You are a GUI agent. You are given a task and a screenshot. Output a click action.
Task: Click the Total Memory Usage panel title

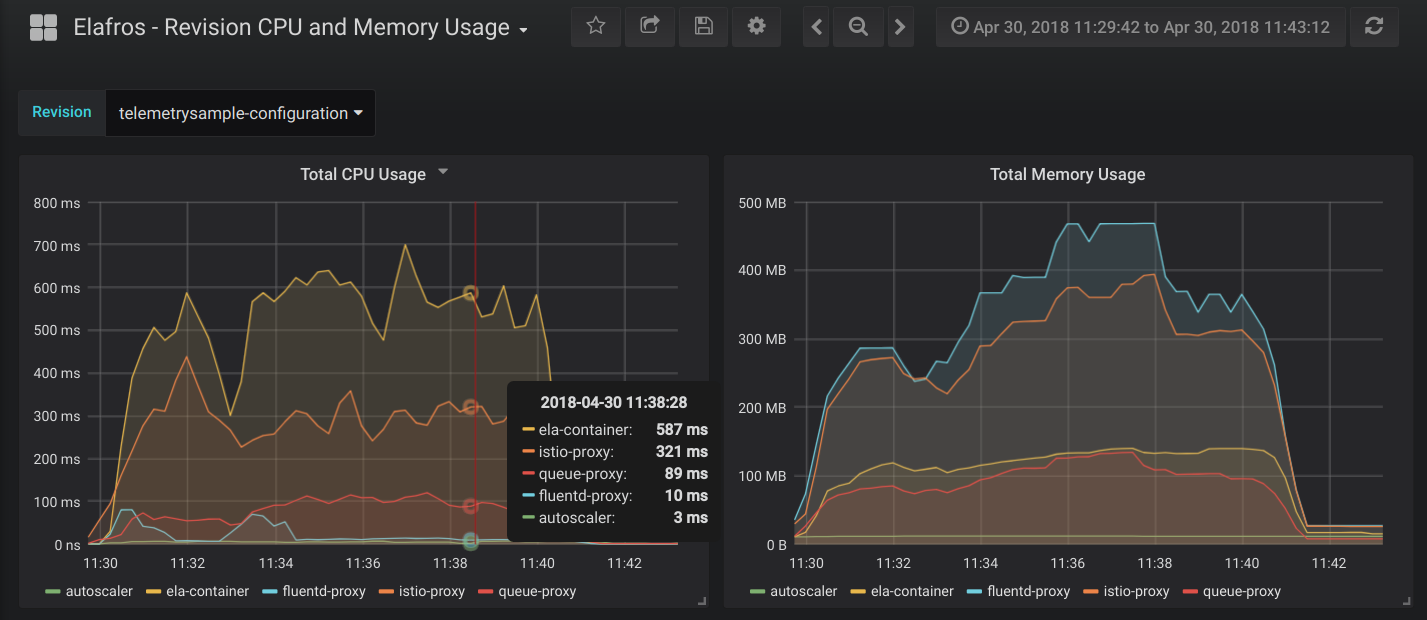(x=1067, y=174)
